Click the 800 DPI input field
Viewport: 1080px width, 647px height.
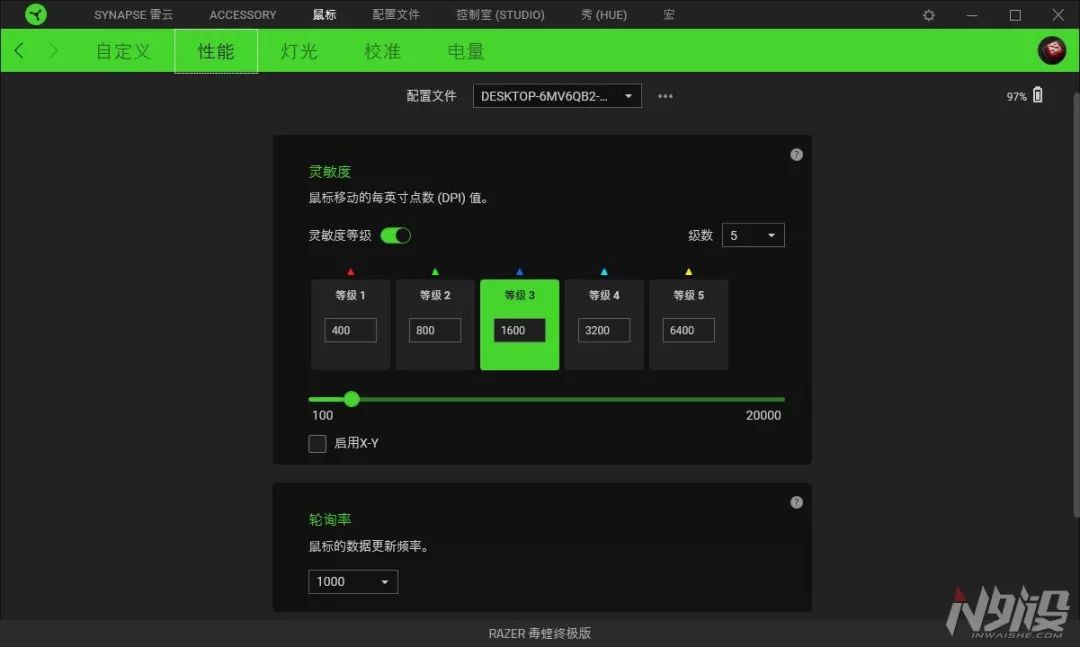[435, 330]
